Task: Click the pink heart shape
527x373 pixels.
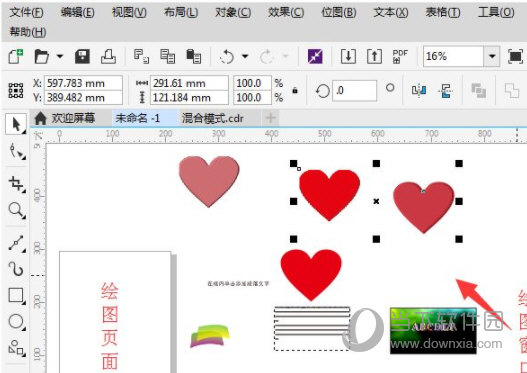Action: pyautogui.click(x=209, y=181)
